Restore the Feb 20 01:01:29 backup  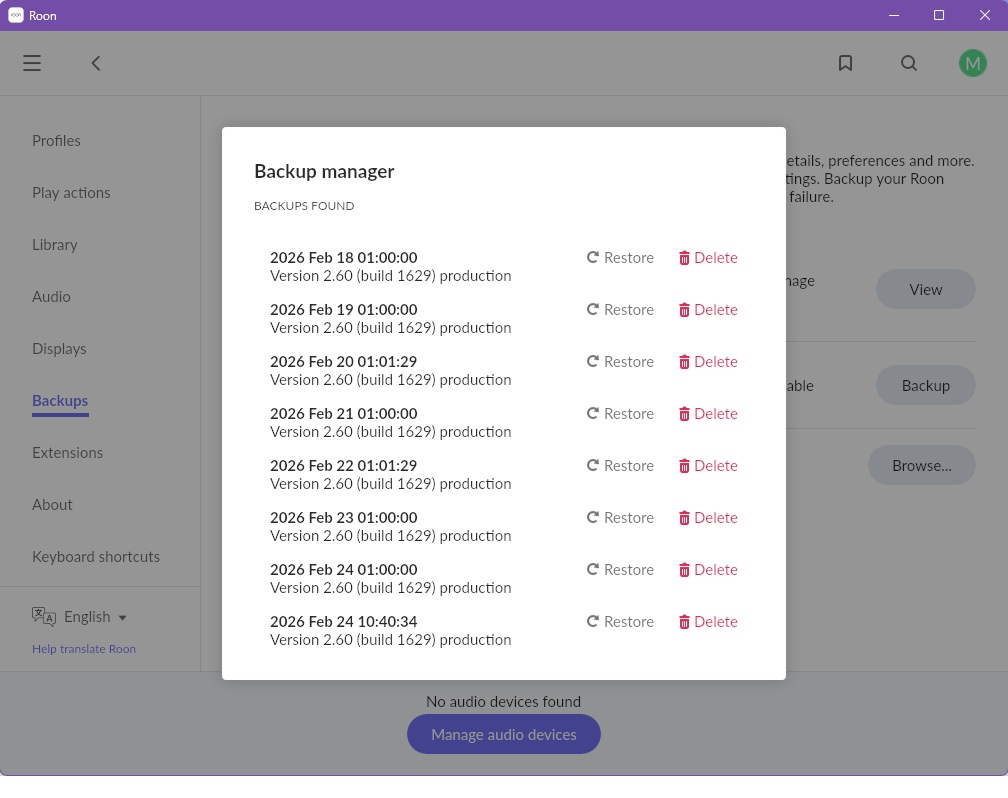click(x=620, y=362)
